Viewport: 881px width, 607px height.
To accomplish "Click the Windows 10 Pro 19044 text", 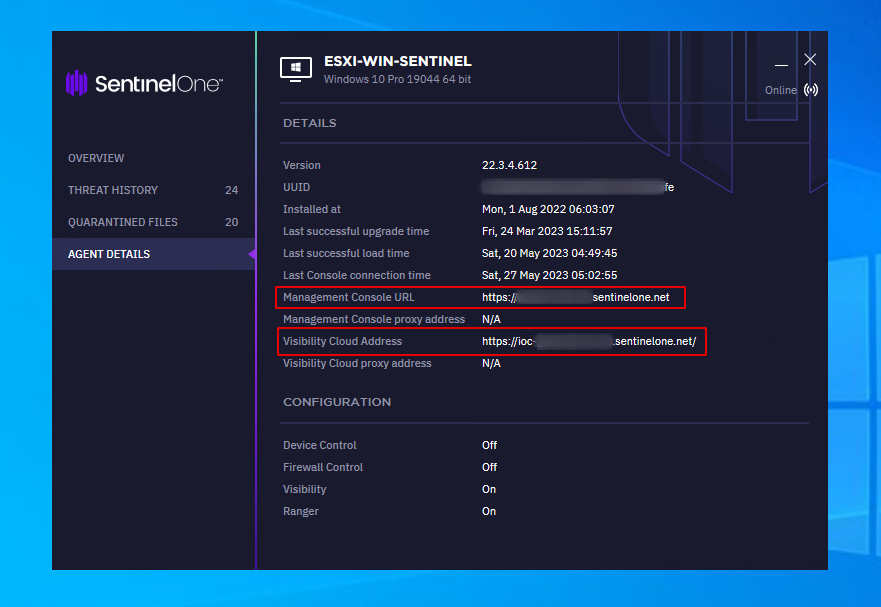I will point(397,79).
